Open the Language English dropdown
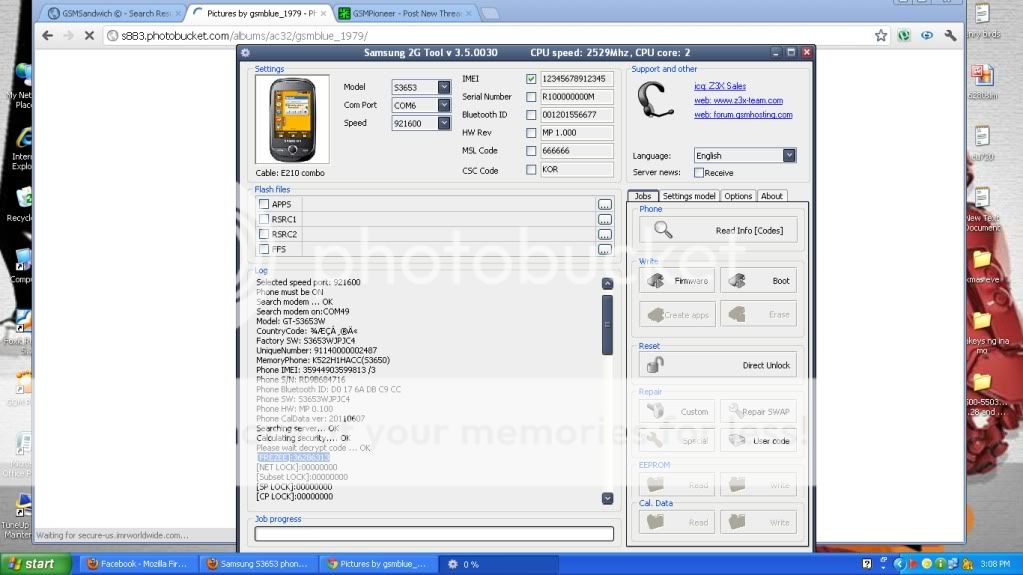The height and width of the screenshot is (575, 1023). [789, 156]
